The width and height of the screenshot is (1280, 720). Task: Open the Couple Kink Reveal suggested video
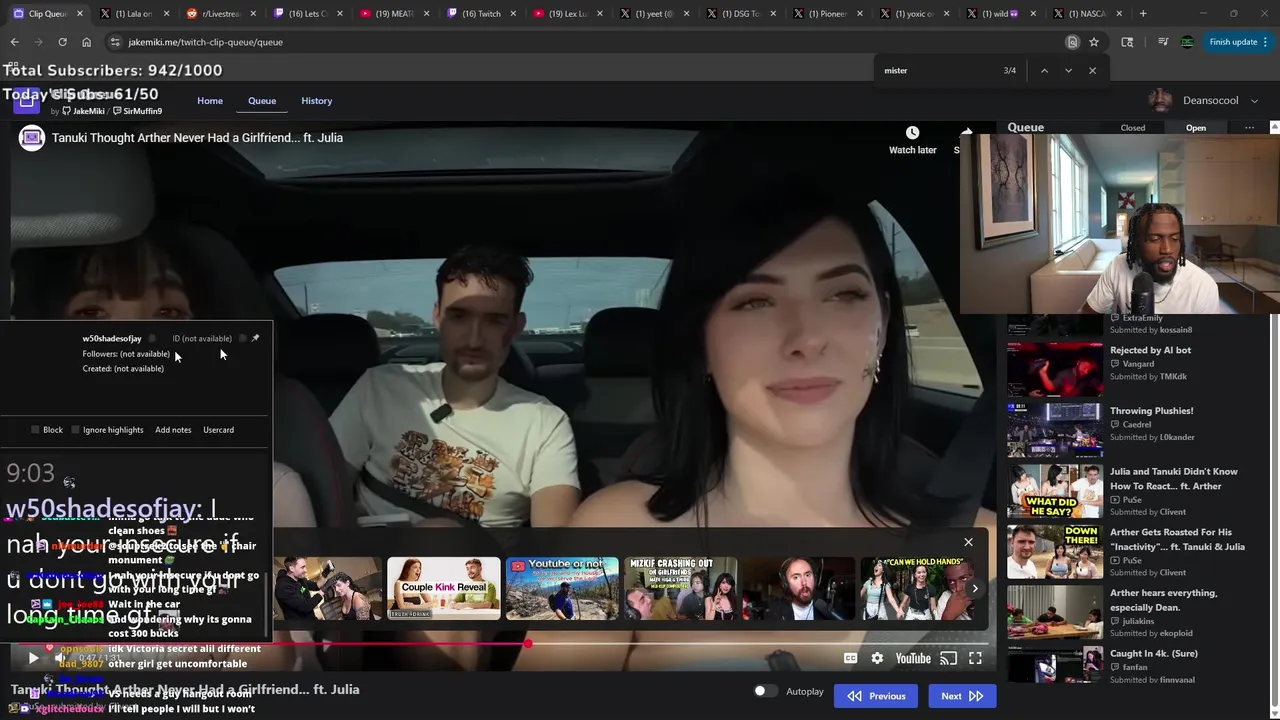(443, 588)
